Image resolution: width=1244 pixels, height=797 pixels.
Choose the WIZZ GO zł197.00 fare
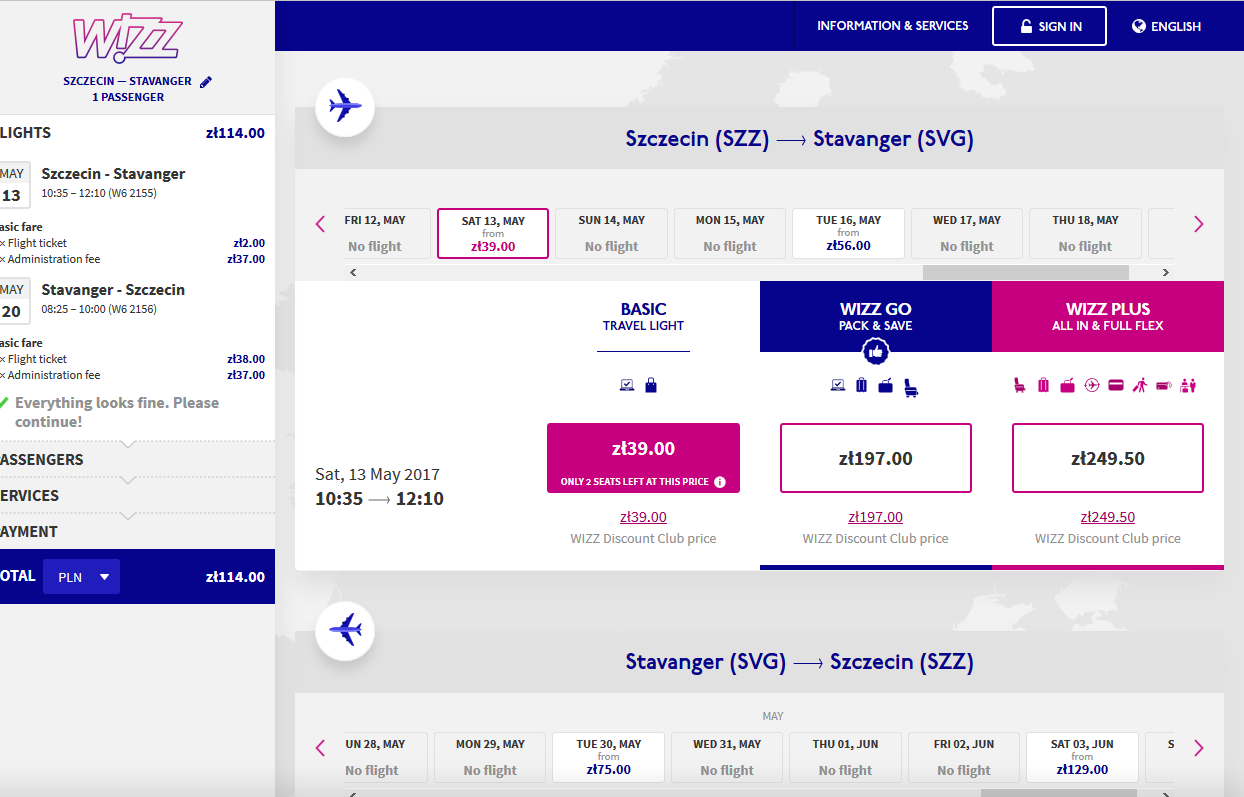point(876,458)
